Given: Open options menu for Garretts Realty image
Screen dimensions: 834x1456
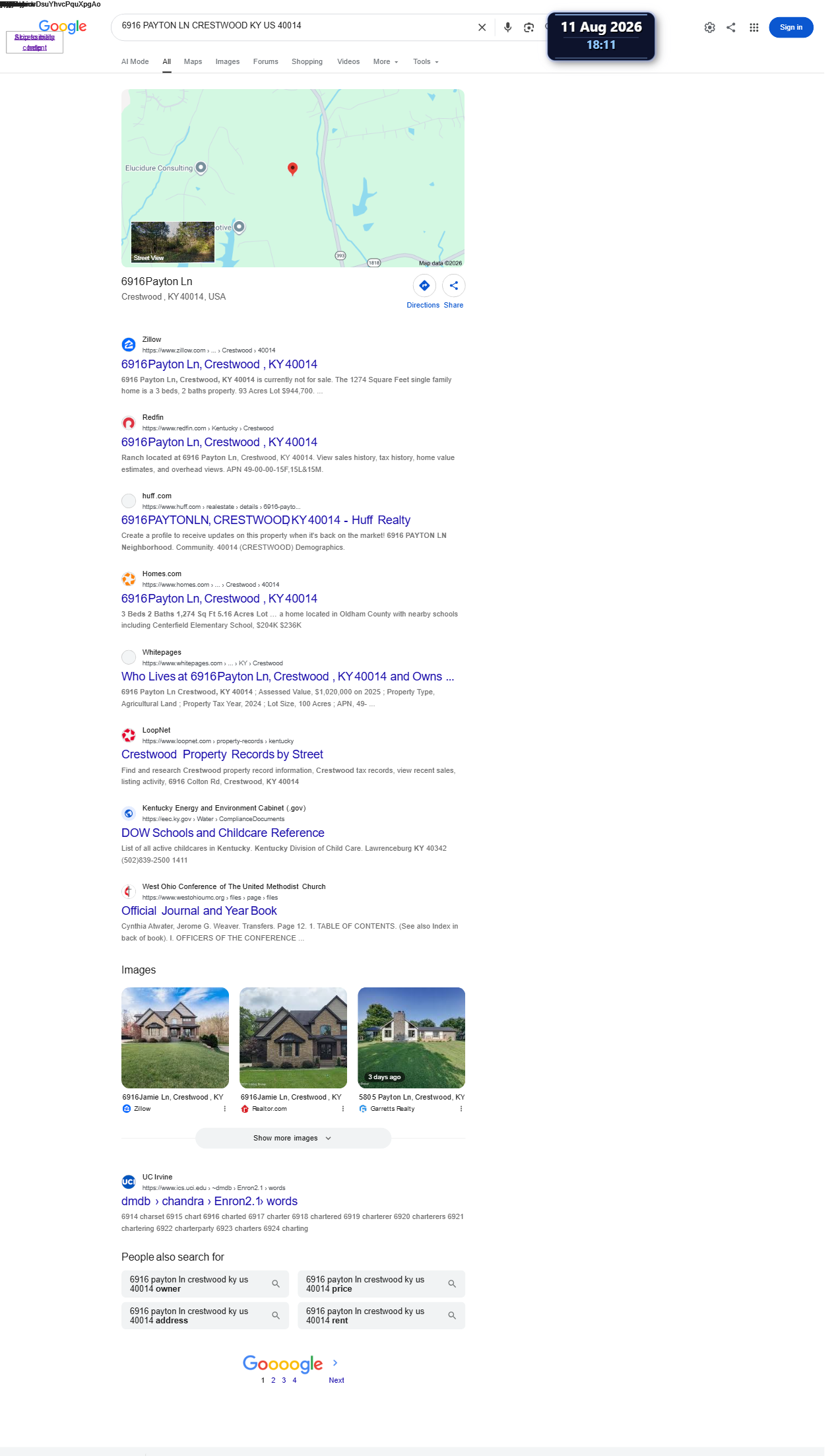Looking at the screenshot, I should click(461, 1109).
